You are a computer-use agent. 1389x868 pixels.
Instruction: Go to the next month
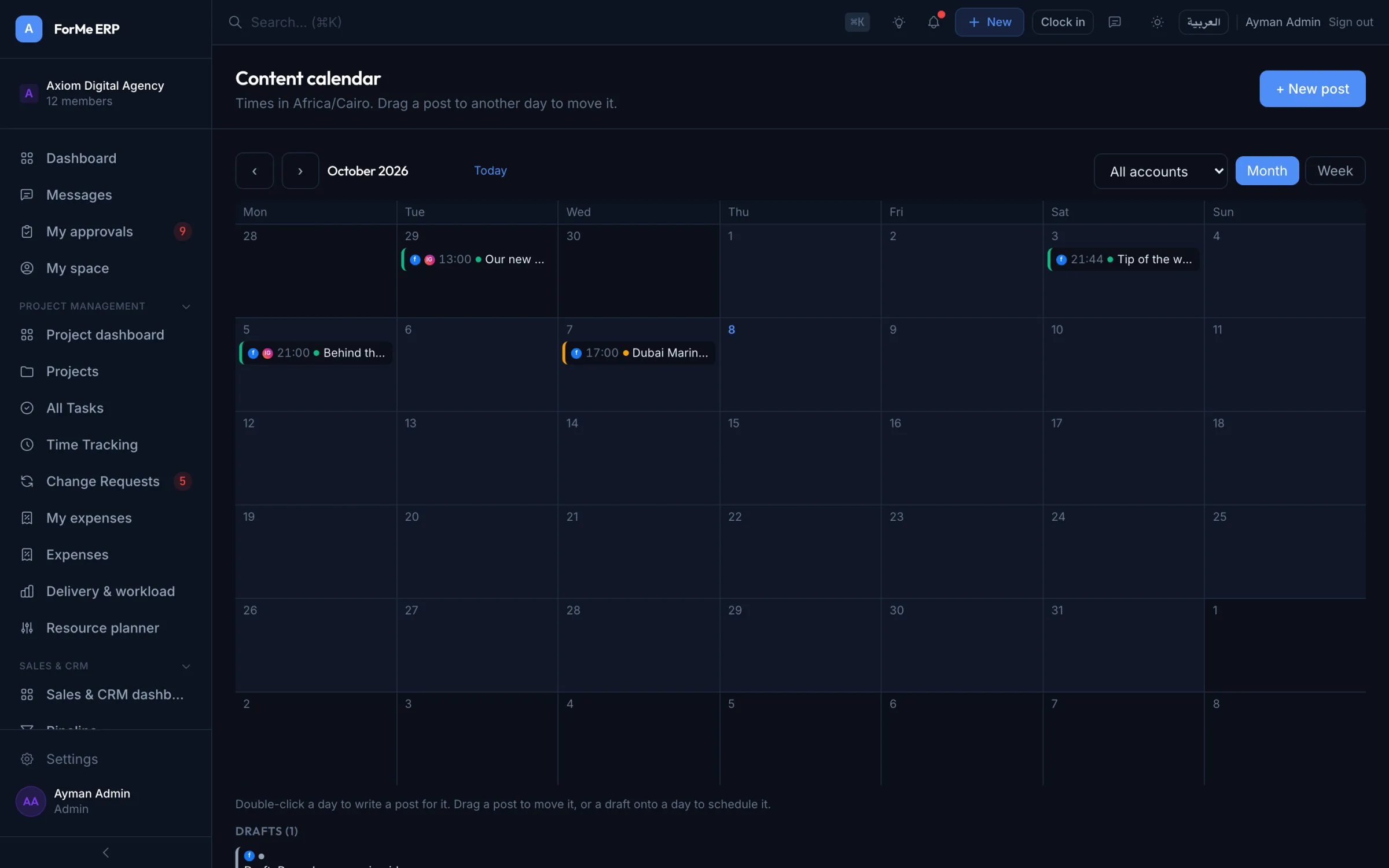click(300, 171)
